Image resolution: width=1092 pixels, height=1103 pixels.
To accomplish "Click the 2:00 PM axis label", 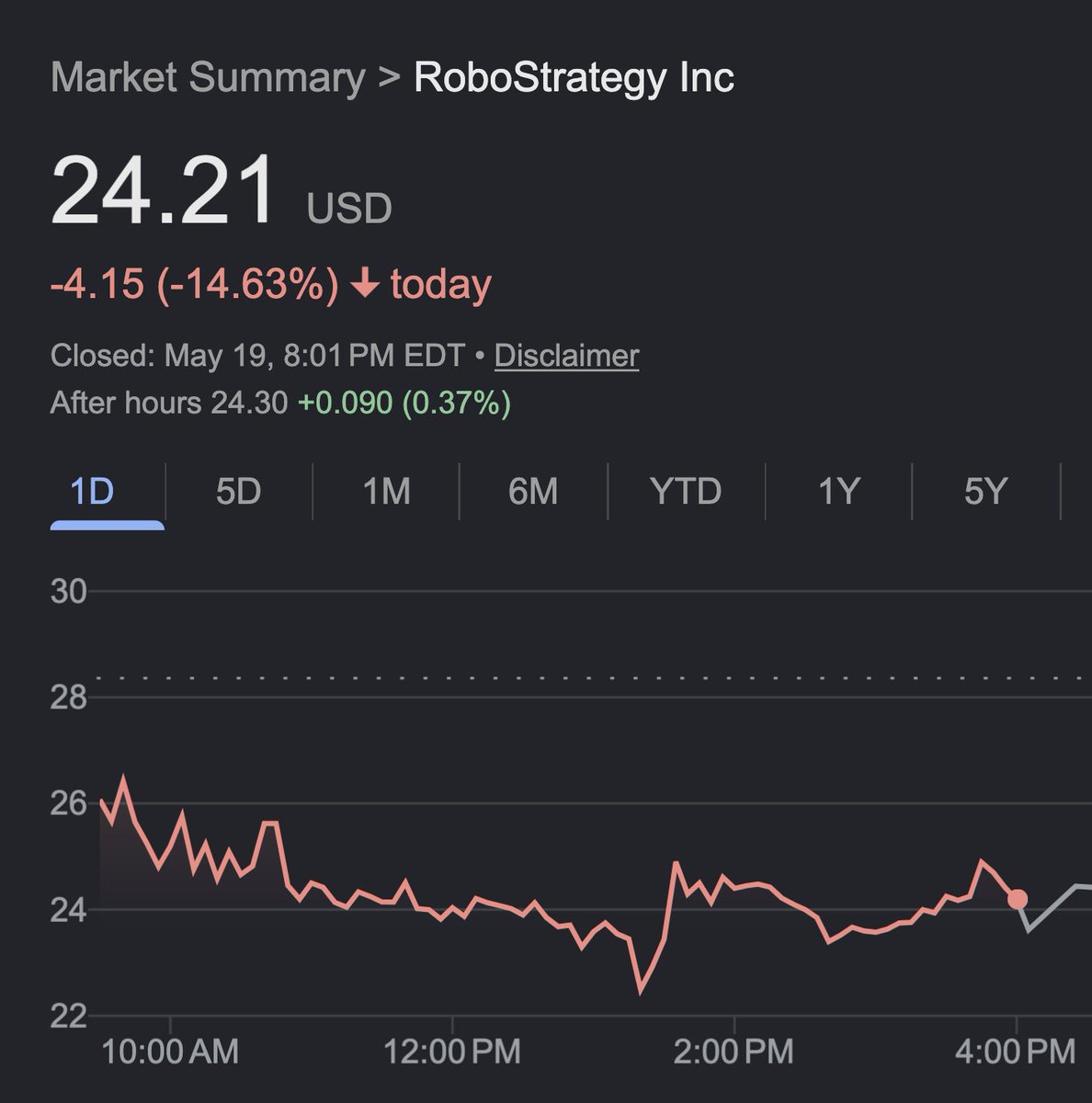I will point(734,1051).
